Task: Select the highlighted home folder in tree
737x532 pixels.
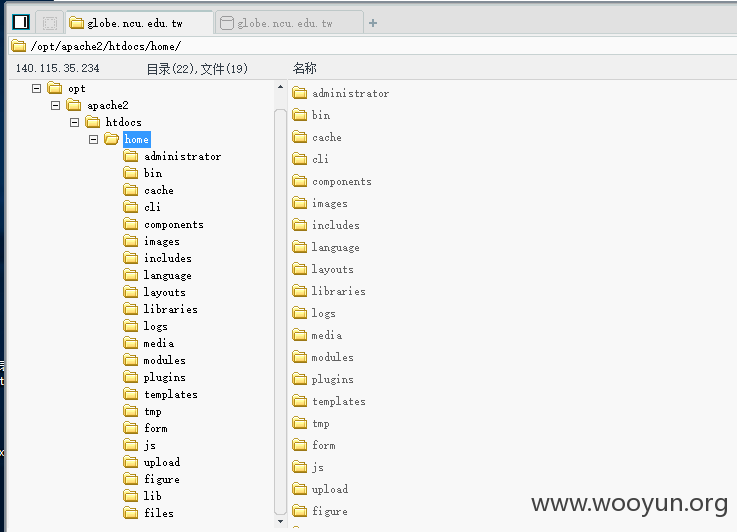Action: pyautogui.click(x=137, y=139)
